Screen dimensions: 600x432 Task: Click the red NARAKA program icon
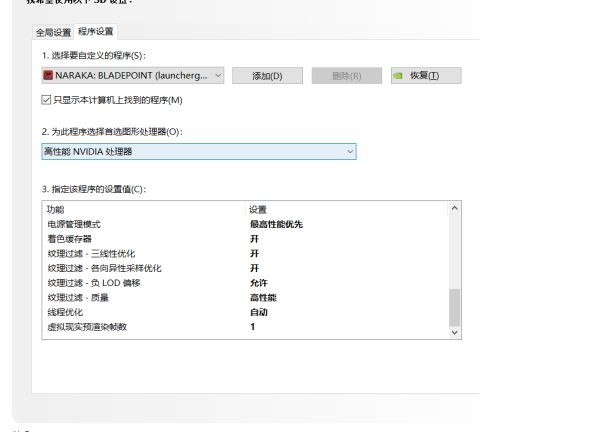click(x=48, y=75)
